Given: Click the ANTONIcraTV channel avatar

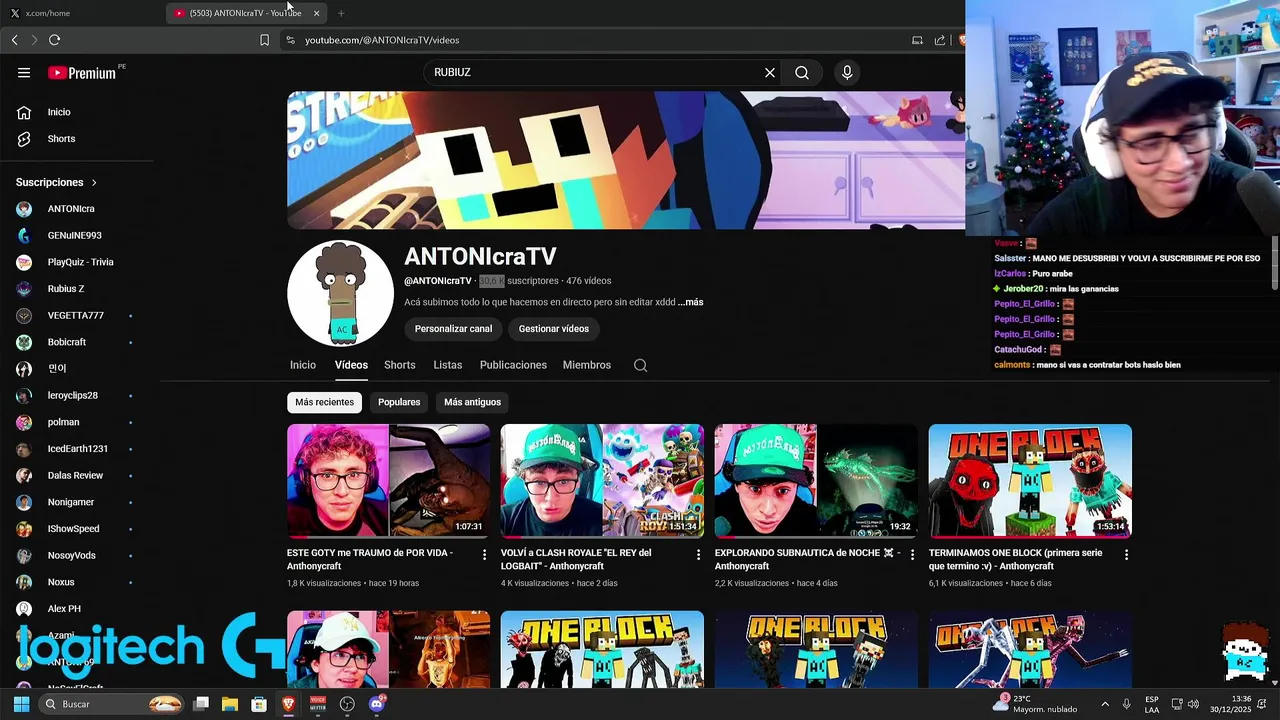Looking at the screenshot, I should coord(340,294).
